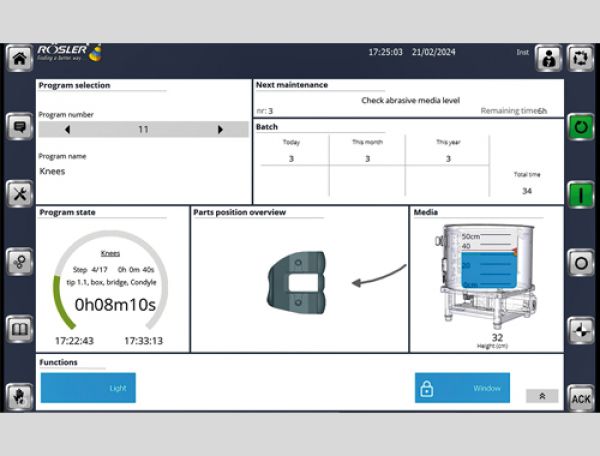Viewport: 600px width, 456px height.
Task: Click the media height value 32
Action: pyautogui.click(x=497, y=337)
